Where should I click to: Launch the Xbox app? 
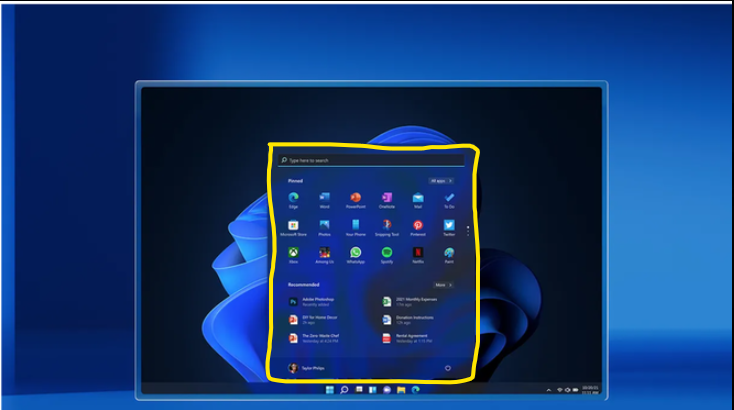(x=294, y=255)
